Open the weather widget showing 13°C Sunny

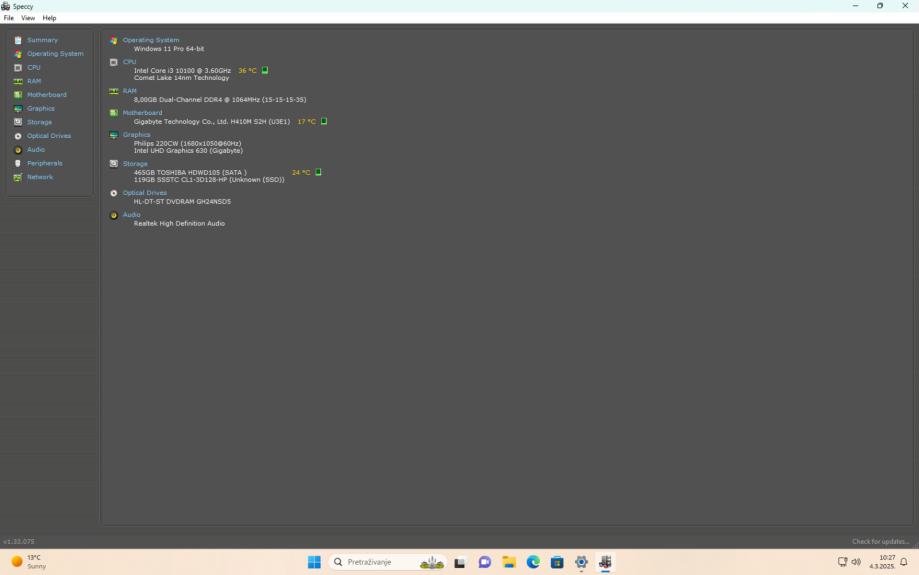click(28, 562)
